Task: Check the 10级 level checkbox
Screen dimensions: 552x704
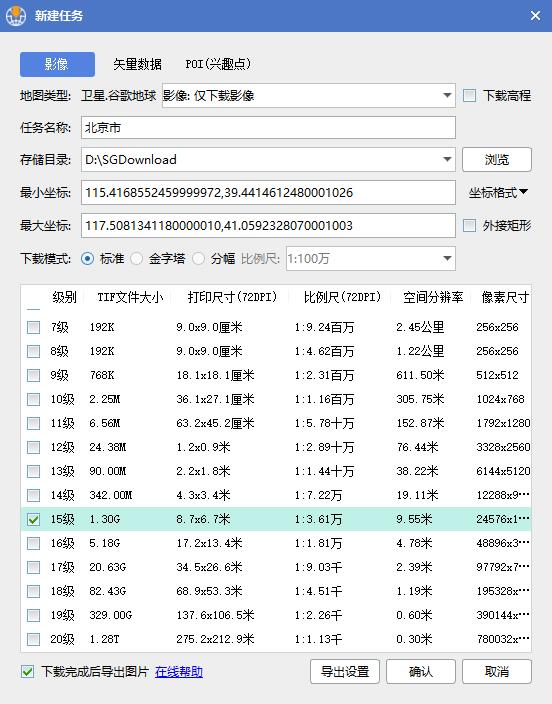Action: coord(34,399)
